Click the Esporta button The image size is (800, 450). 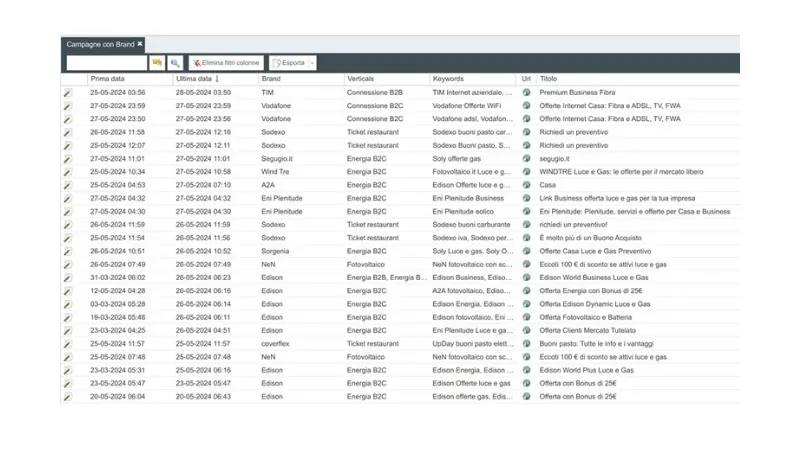289,63
